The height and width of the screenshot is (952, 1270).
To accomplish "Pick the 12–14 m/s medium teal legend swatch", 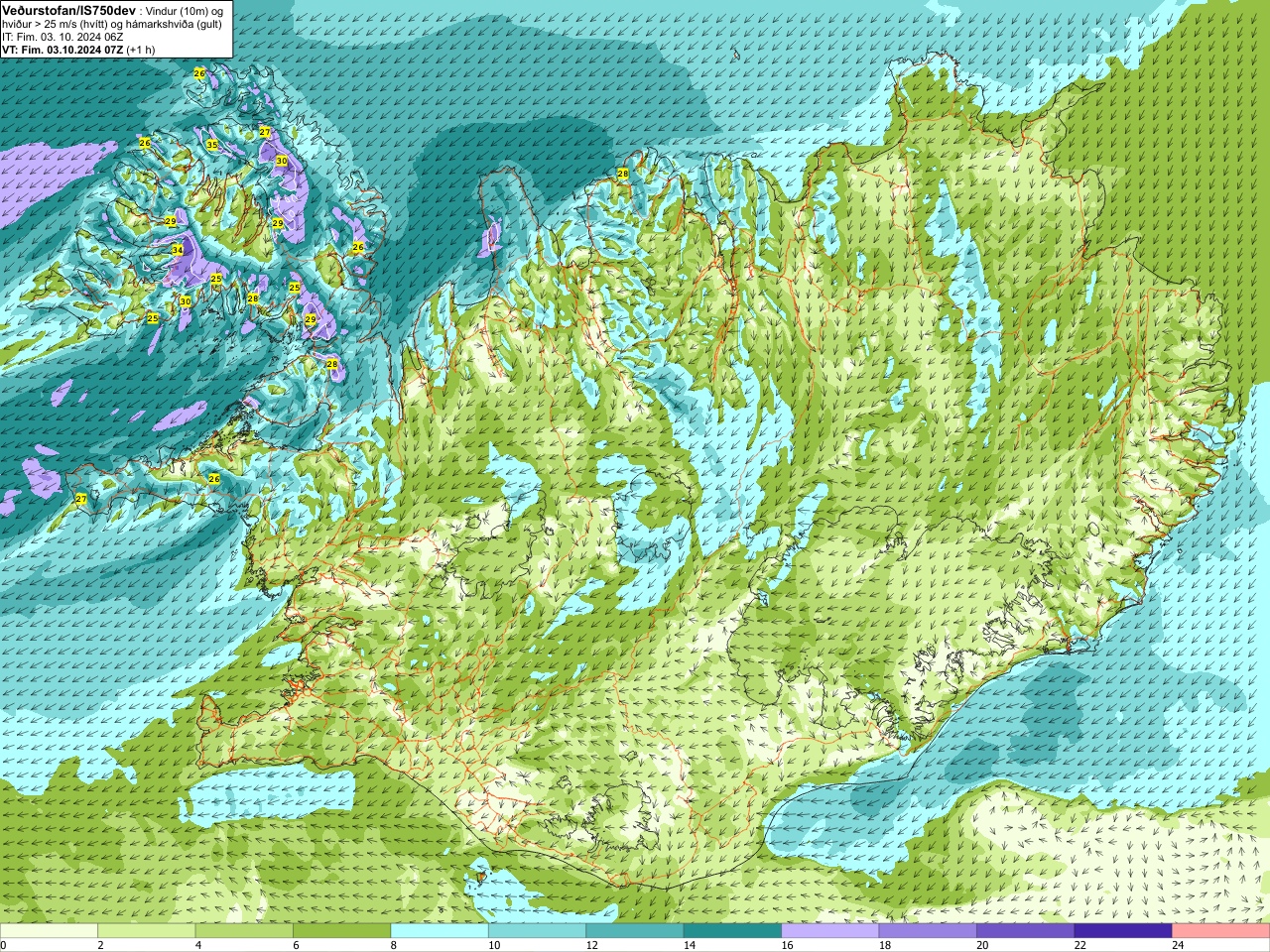I will pyautogui.click(x=635, y=931).
